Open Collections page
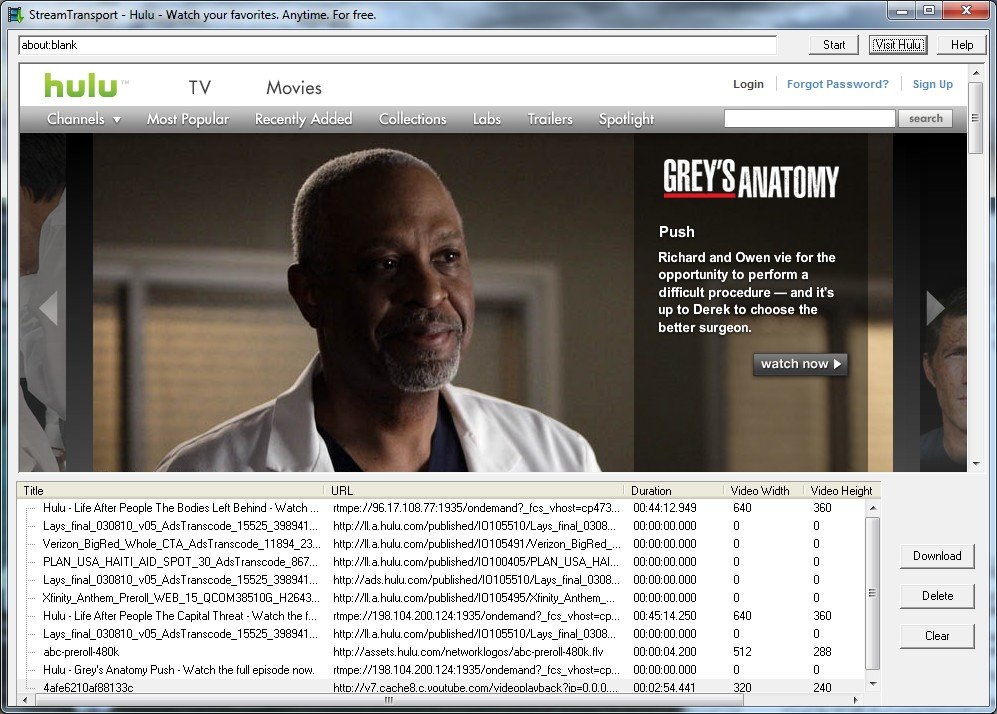 pos(413,119)
